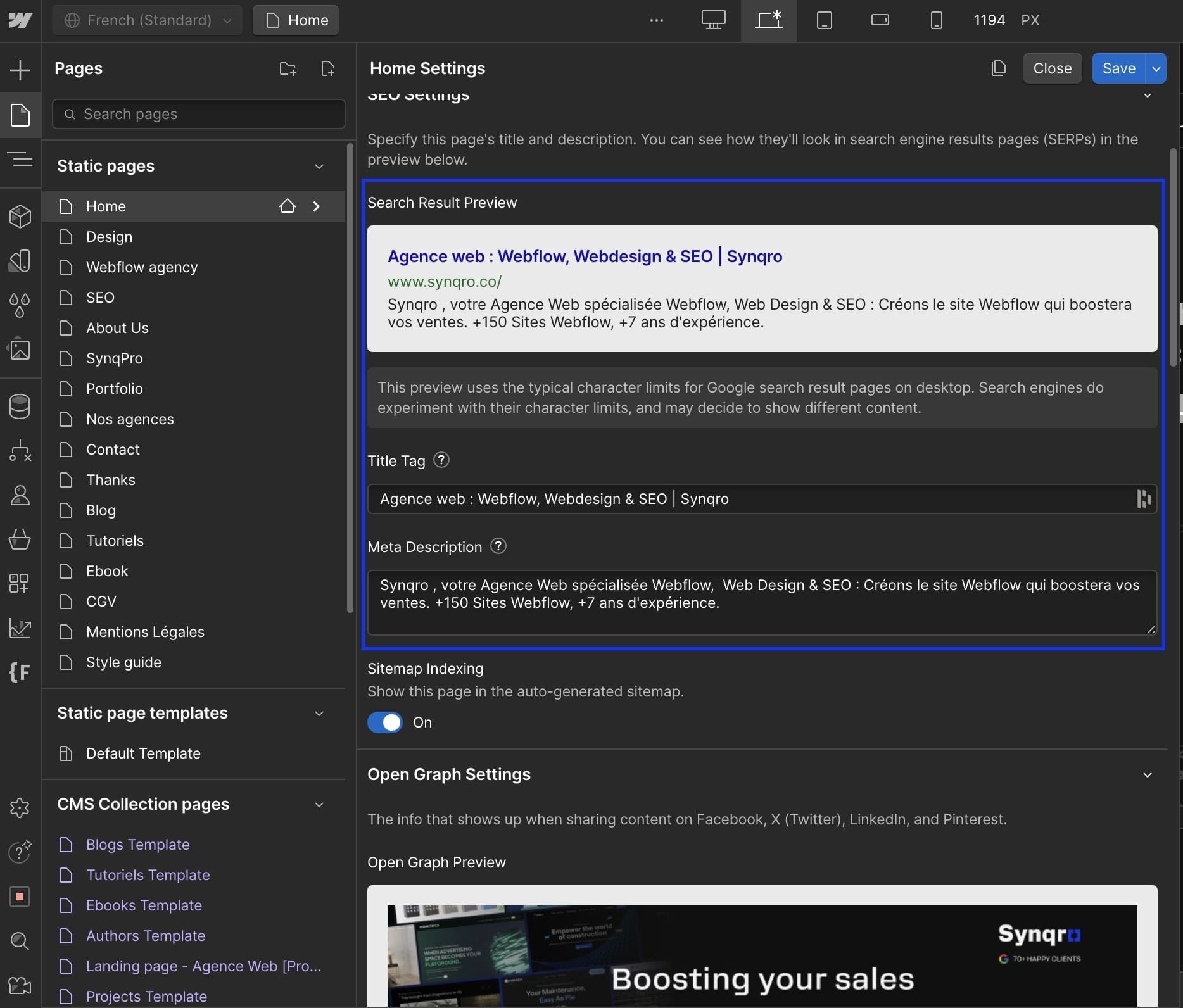
Task: Open the Save button dropdown arrow
Action: click(1156, 68)
